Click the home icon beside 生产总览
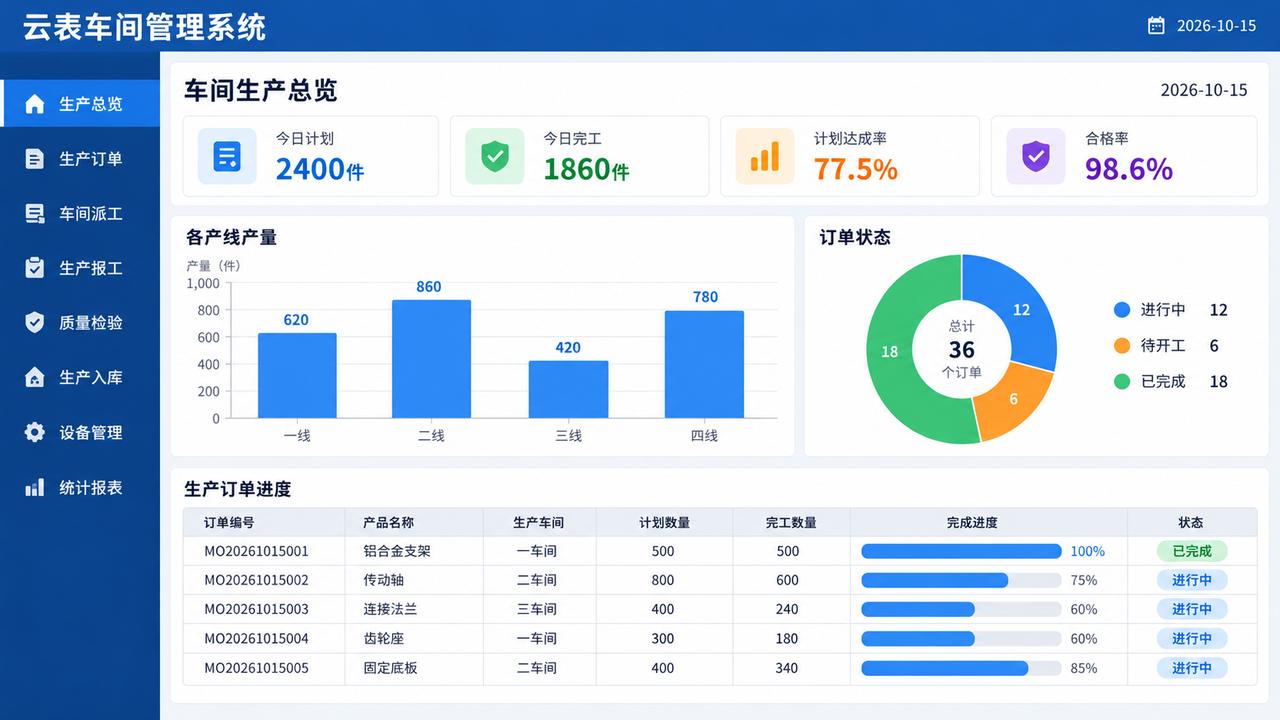 35,104
